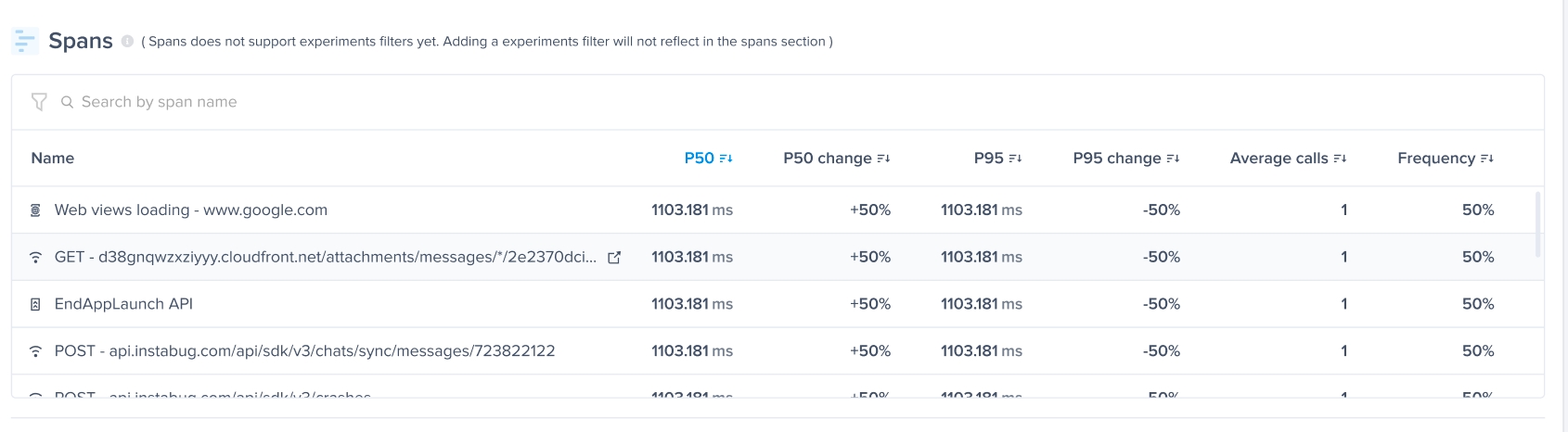Screen dimensions: 1568x432
Task: Select POST chats/sync/messages span row
Action: tap(304, 351)
